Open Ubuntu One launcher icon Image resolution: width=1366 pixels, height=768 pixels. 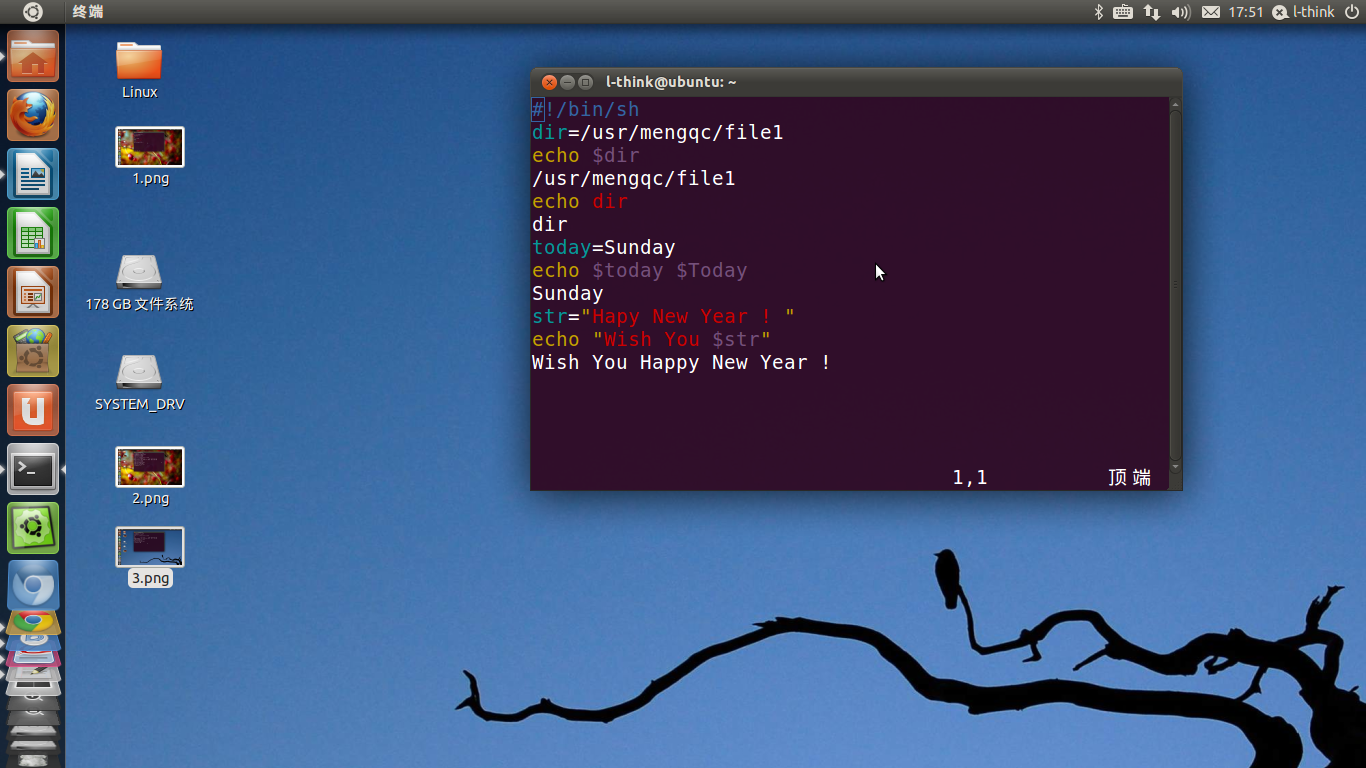(x=33, y=410)
